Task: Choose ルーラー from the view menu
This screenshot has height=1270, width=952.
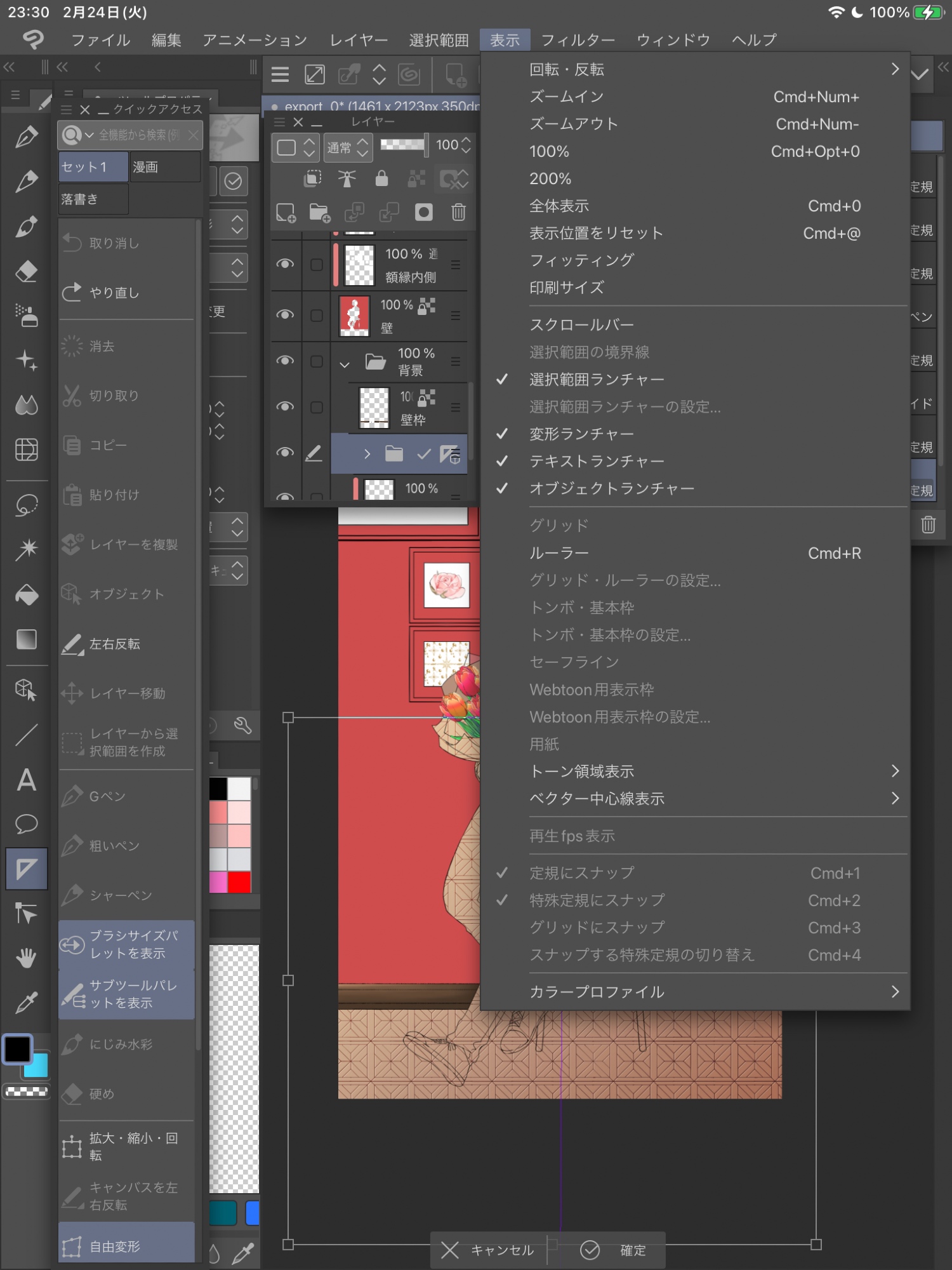Action: click(559, 554)
